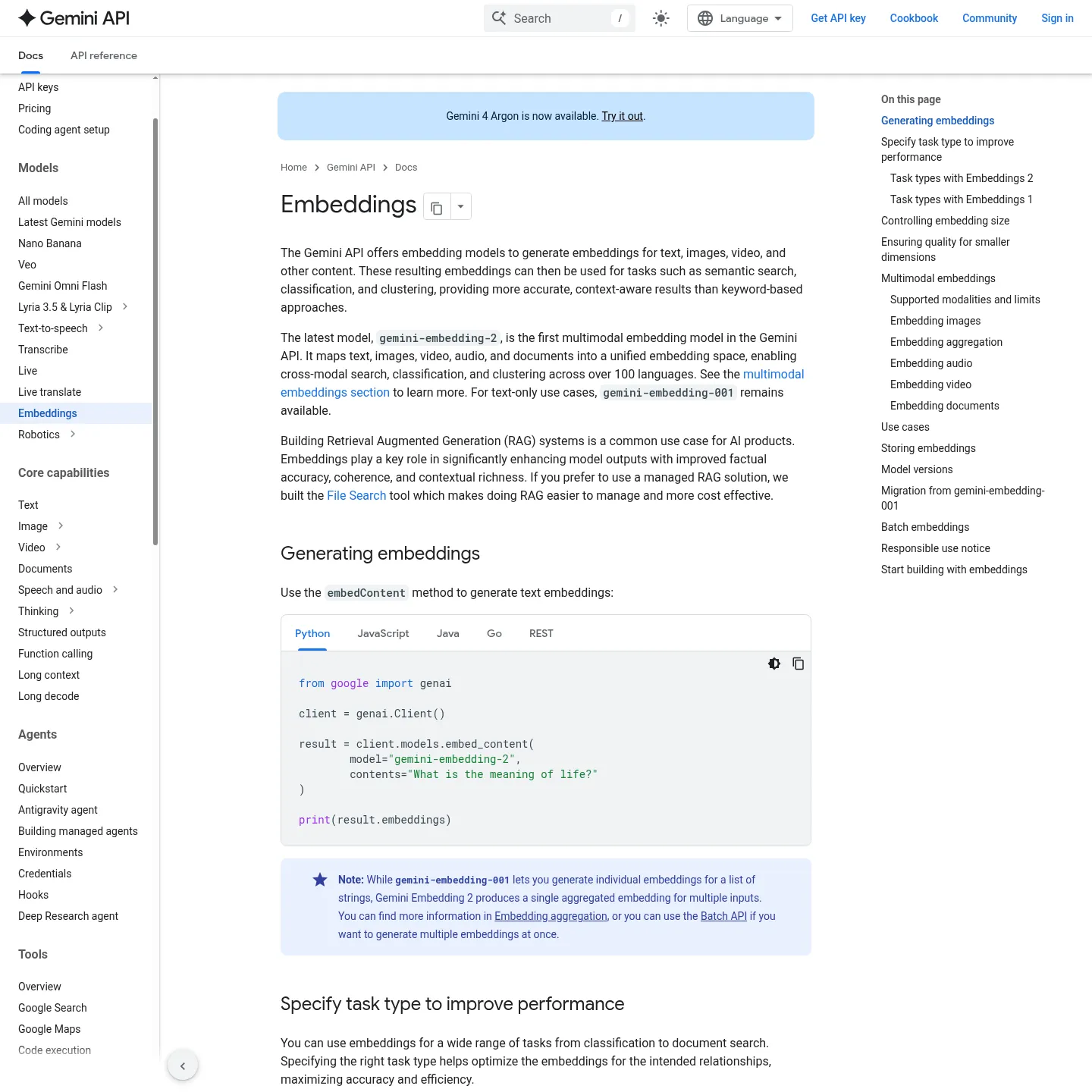Toggle the light/dark theme sun icon
The width and height of the screenshot is (1092, 1092).
(x=661, y=18)
